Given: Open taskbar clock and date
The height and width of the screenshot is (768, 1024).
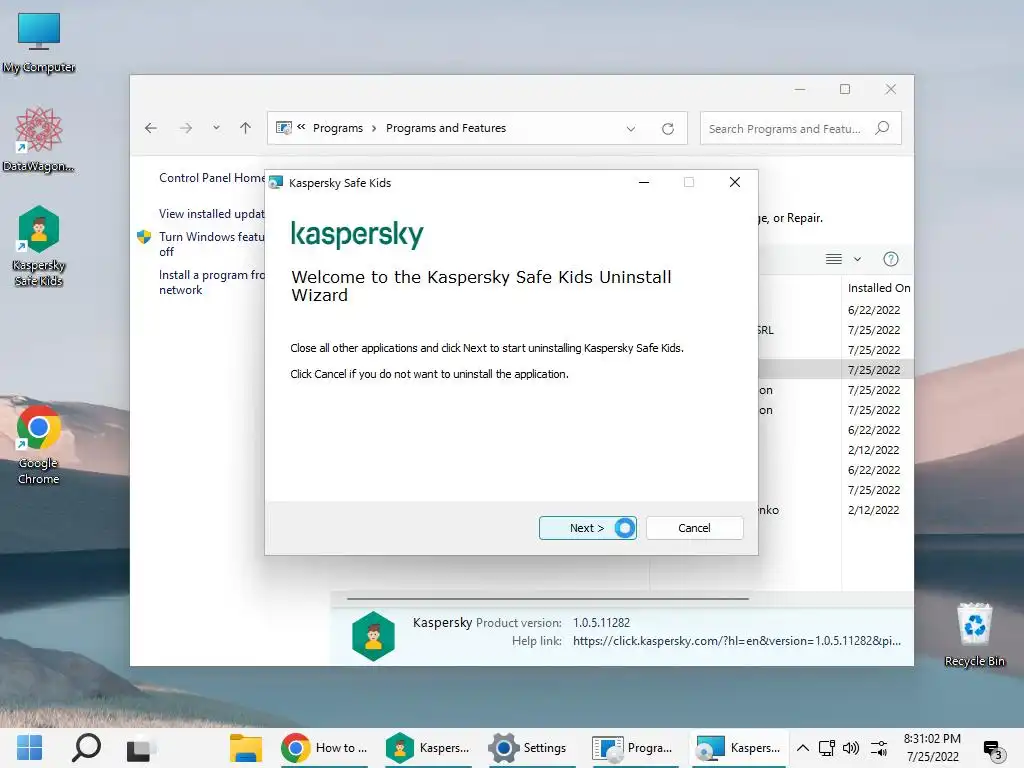Looking at the screenshot, I should [932, 748].
